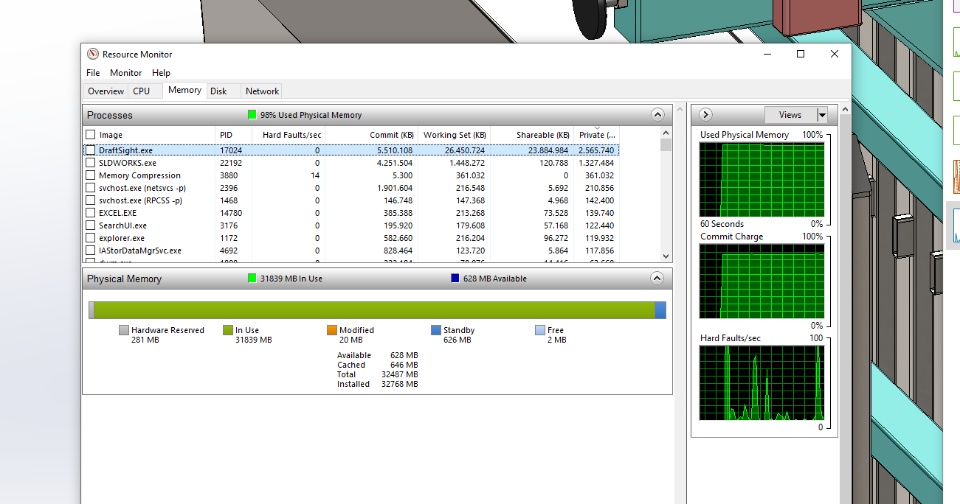This screenshot has width=960, height=504.
Task: Click the gray Hardware Reserved legend swatch
Action: [x=124, y=330]
